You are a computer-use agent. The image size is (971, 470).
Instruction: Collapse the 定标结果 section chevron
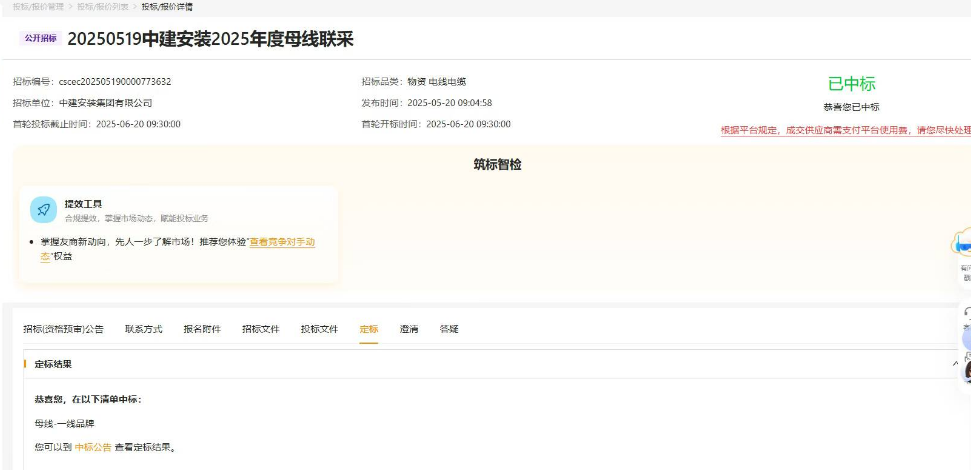coord(955,364)
